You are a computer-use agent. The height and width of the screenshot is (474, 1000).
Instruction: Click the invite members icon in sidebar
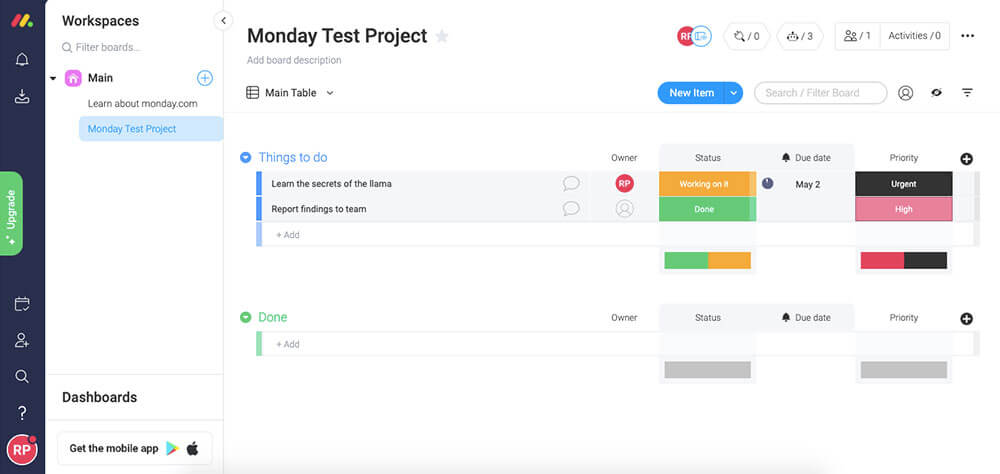(22, 340)
